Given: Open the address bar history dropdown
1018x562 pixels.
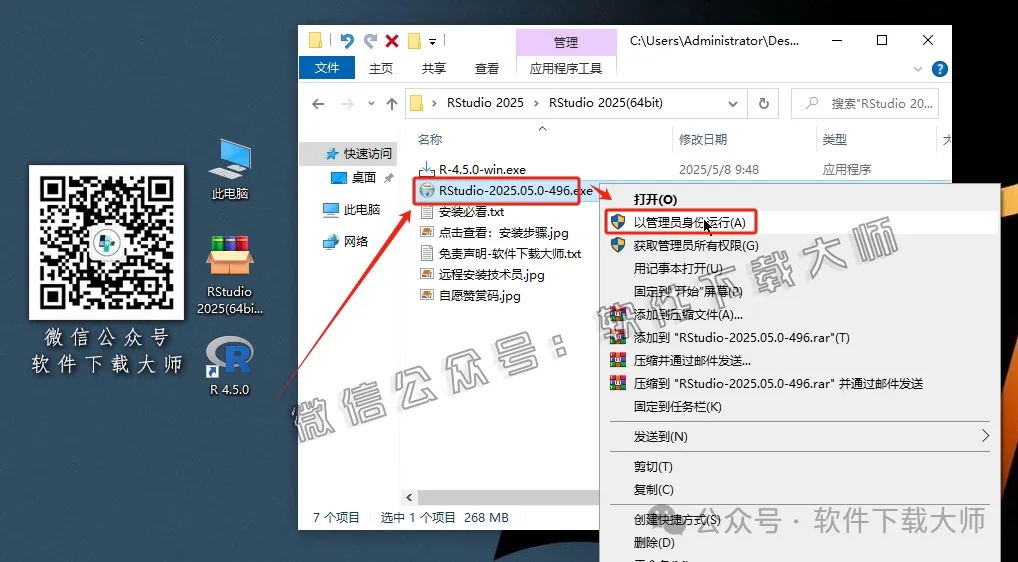Looking at the screenshot, I should [x=732, y=104].
